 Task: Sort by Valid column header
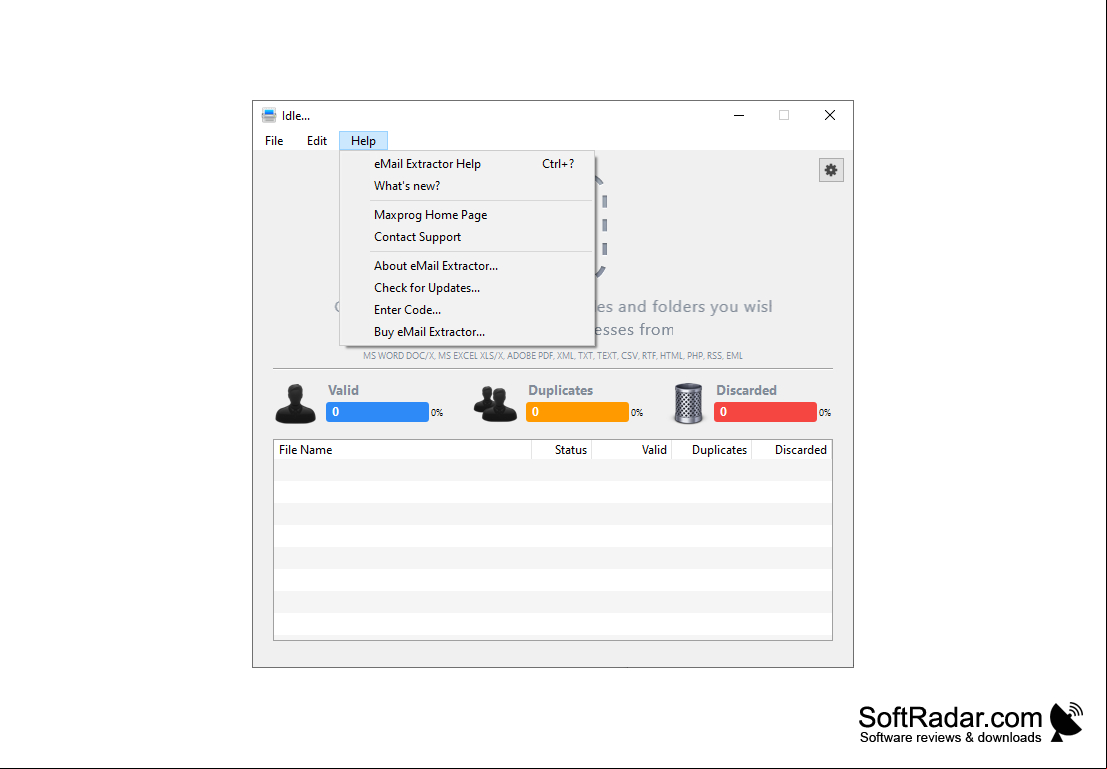(x=632, y=450)
